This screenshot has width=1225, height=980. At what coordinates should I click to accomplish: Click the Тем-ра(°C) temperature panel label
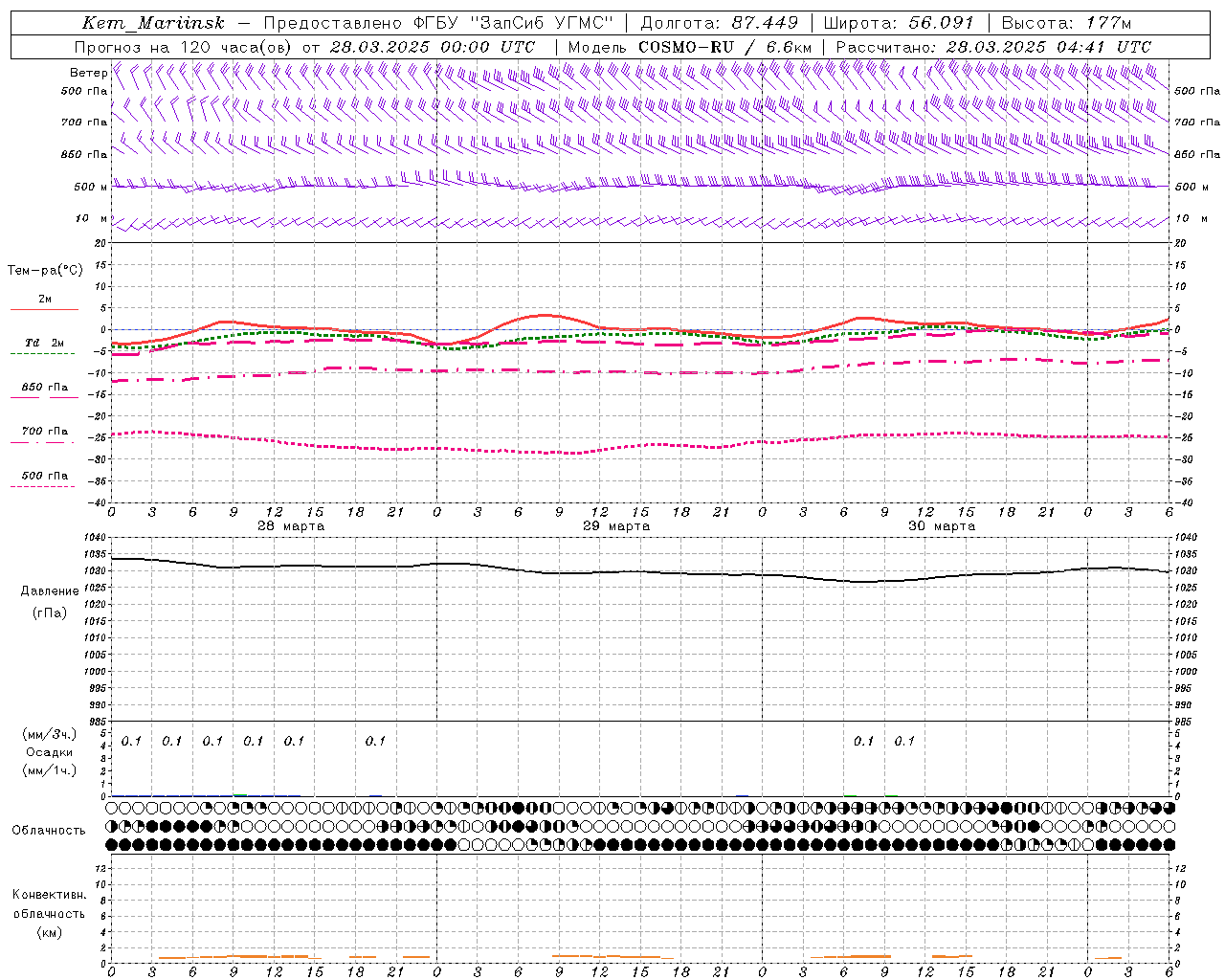45,270
